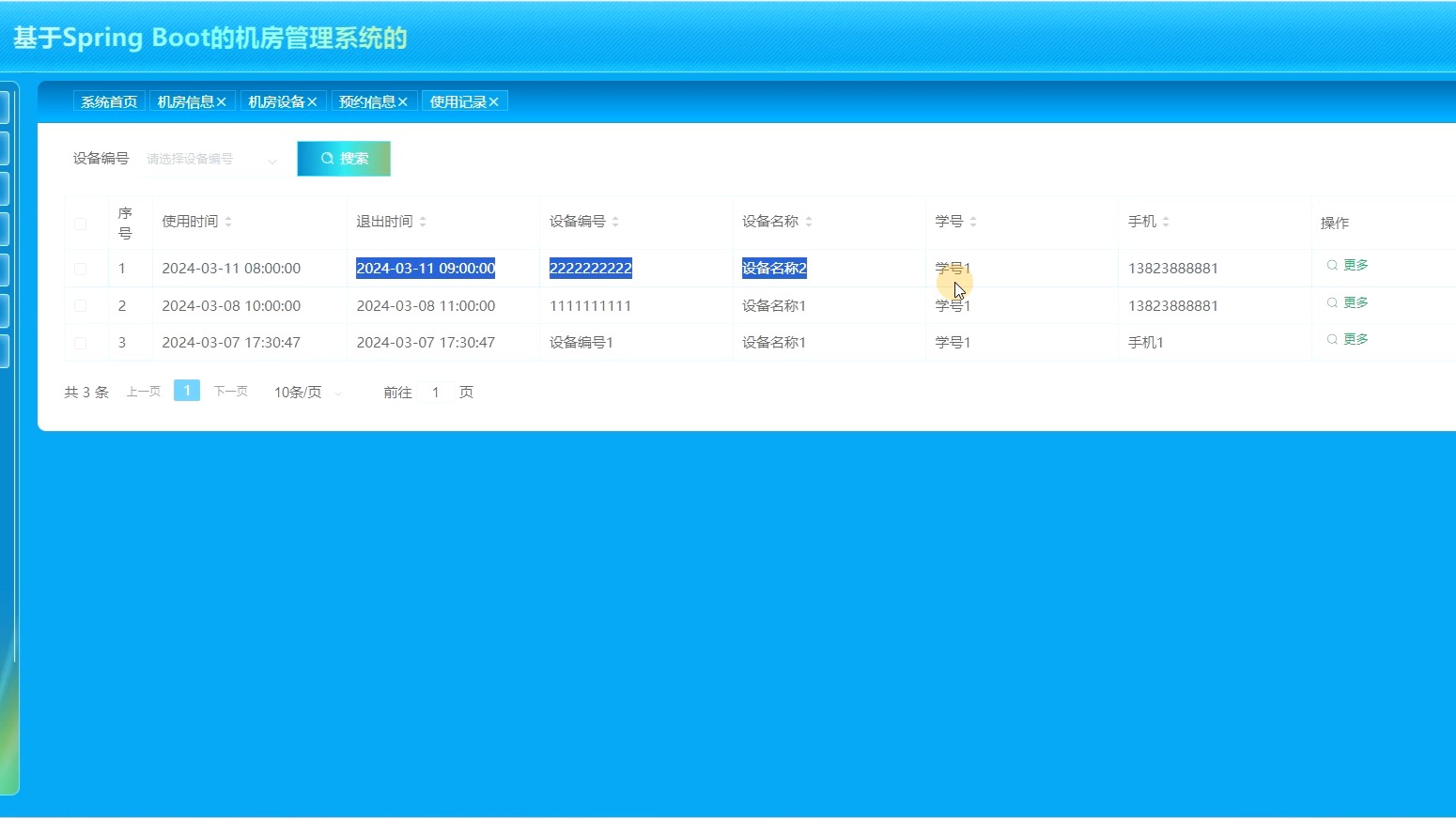Click the 2024-03-11 08:00:00 cell
The height and width of the screenshot is (819, 1456).
231,269
